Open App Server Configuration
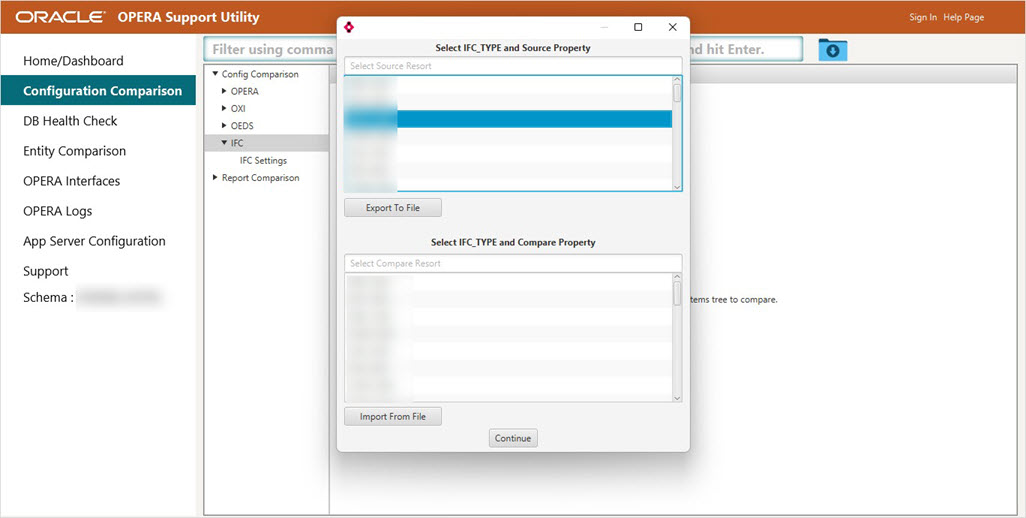 [94, 241]
